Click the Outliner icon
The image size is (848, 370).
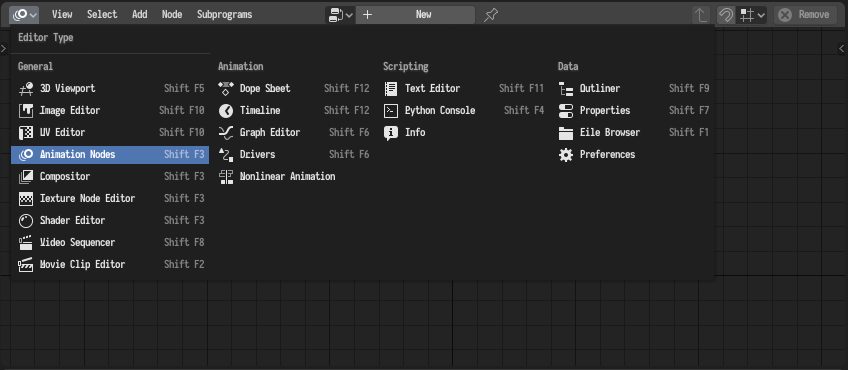click(x=566, y=89)
